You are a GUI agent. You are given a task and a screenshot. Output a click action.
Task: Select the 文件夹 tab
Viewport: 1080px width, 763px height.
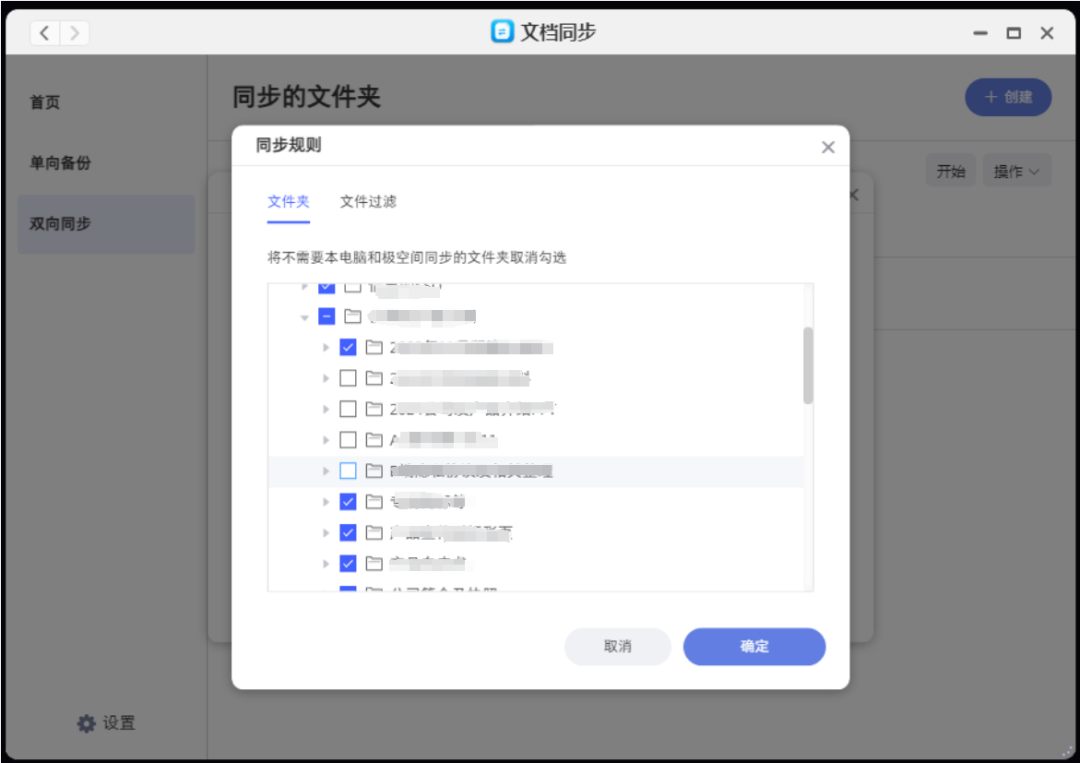tap(287, 201)
